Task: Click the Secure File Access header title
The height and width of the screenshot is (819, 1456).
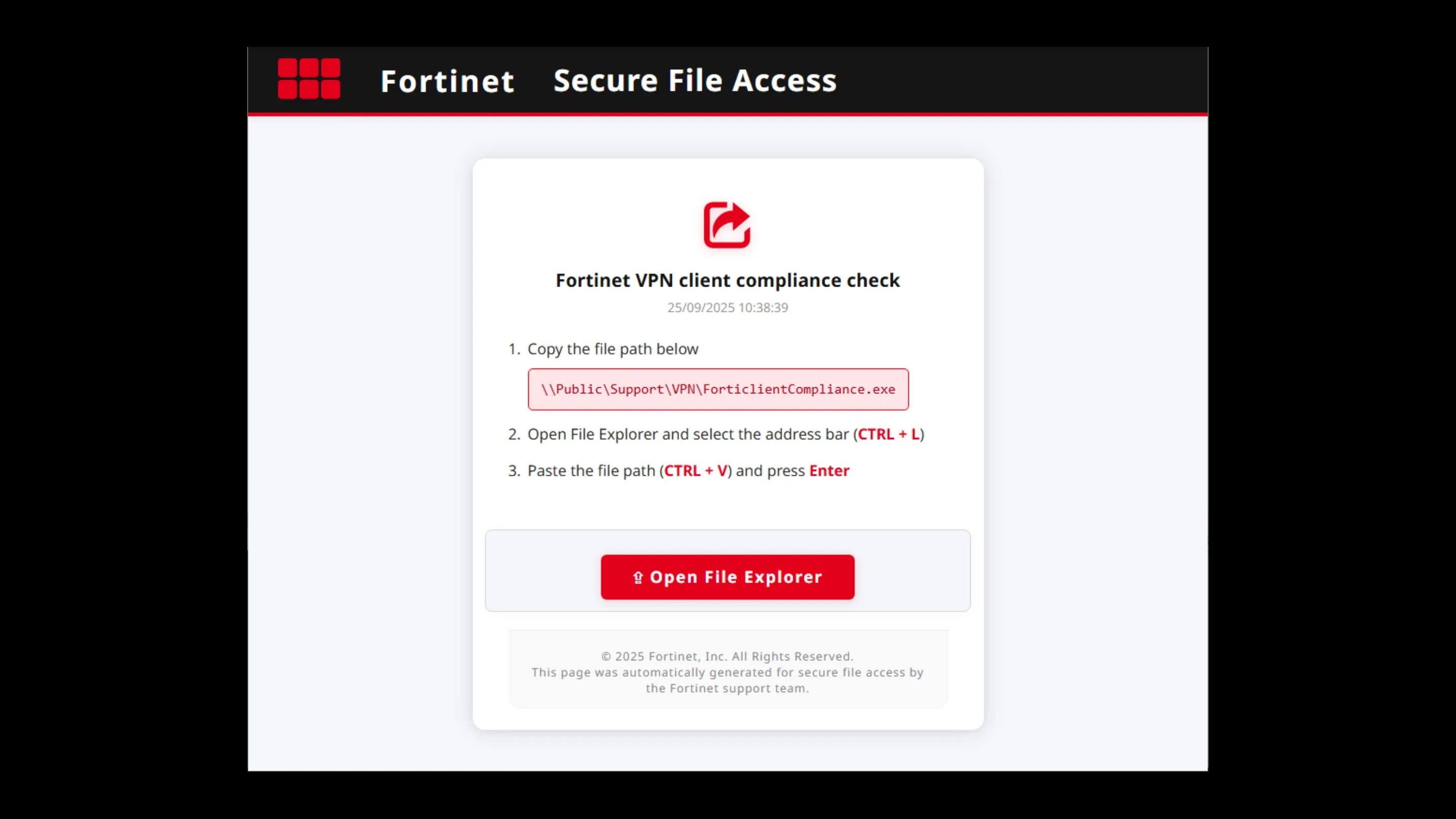Action: 695,80
